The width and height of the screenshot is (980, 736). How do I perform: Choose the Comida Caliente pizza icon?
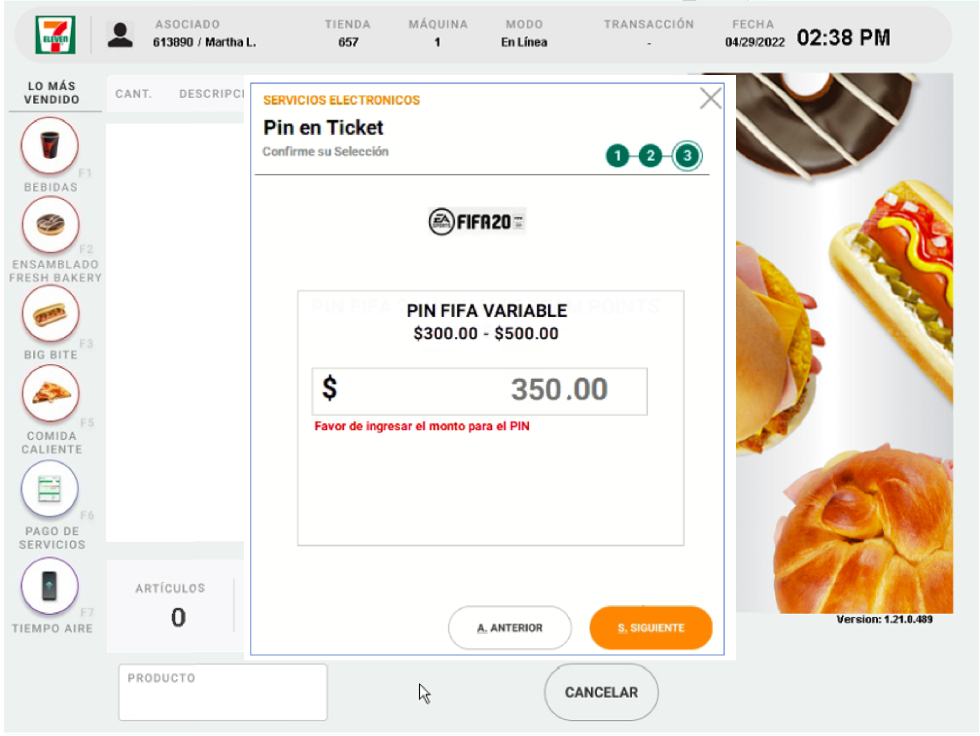click(50, 393)
